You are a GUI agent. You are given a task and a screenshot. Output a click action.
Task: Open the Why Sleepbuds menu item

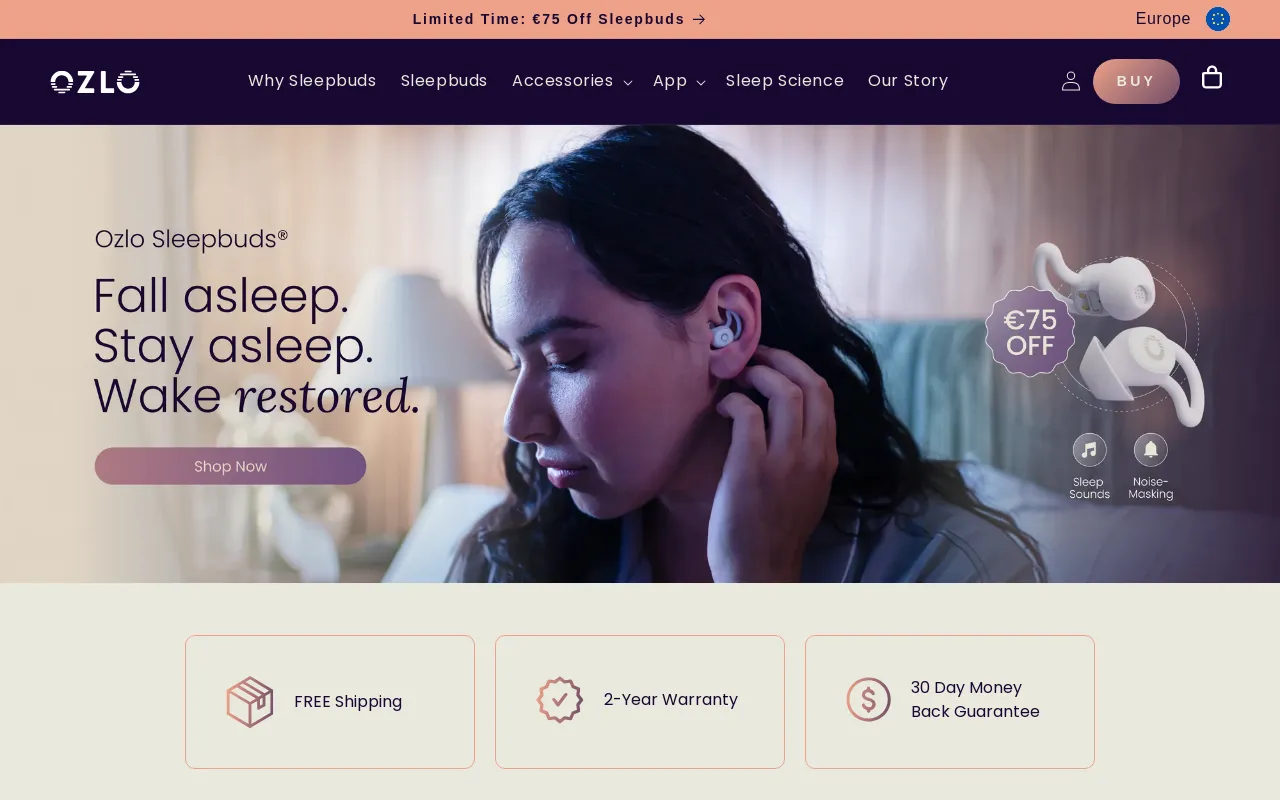point(312,81)
